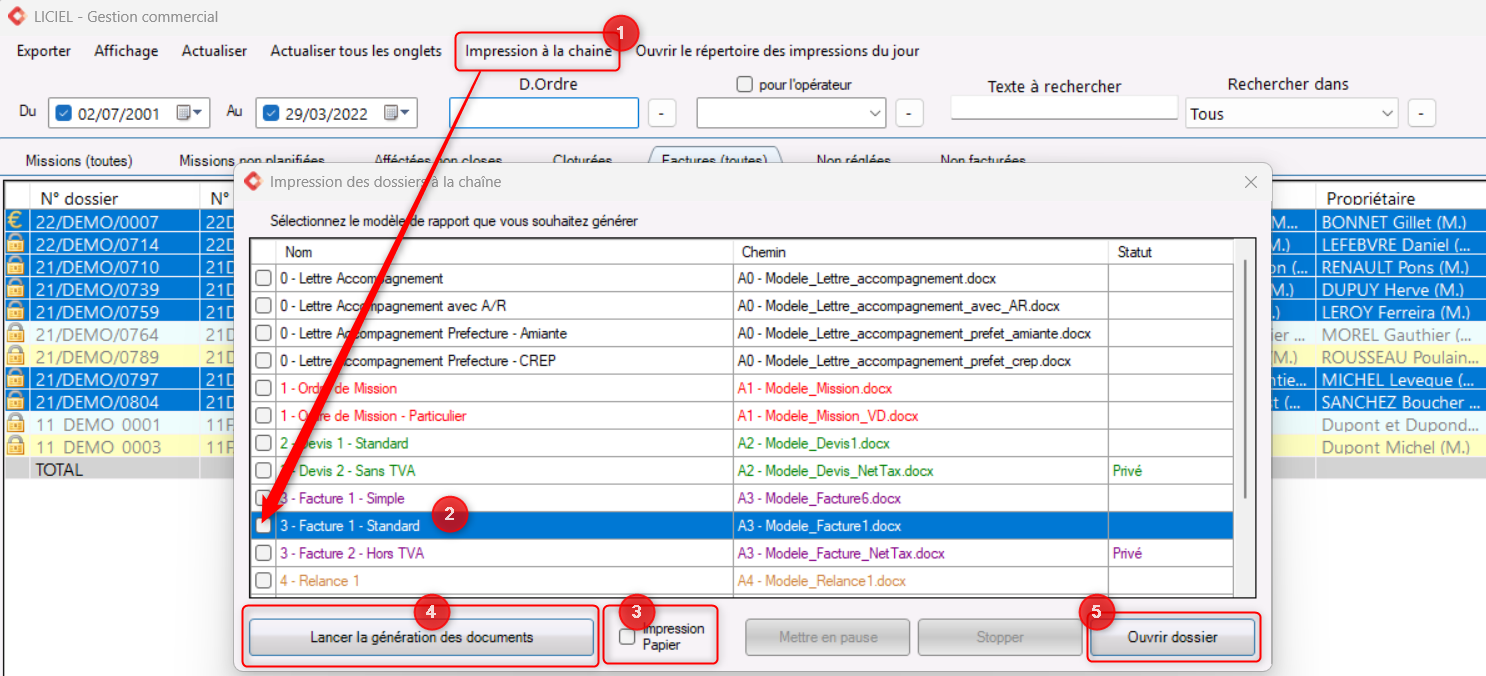Click the lock icon beside 11 DEMO 0003
Image resolution: width=1486 pixels, height=676 pixels.
(16, 447)
